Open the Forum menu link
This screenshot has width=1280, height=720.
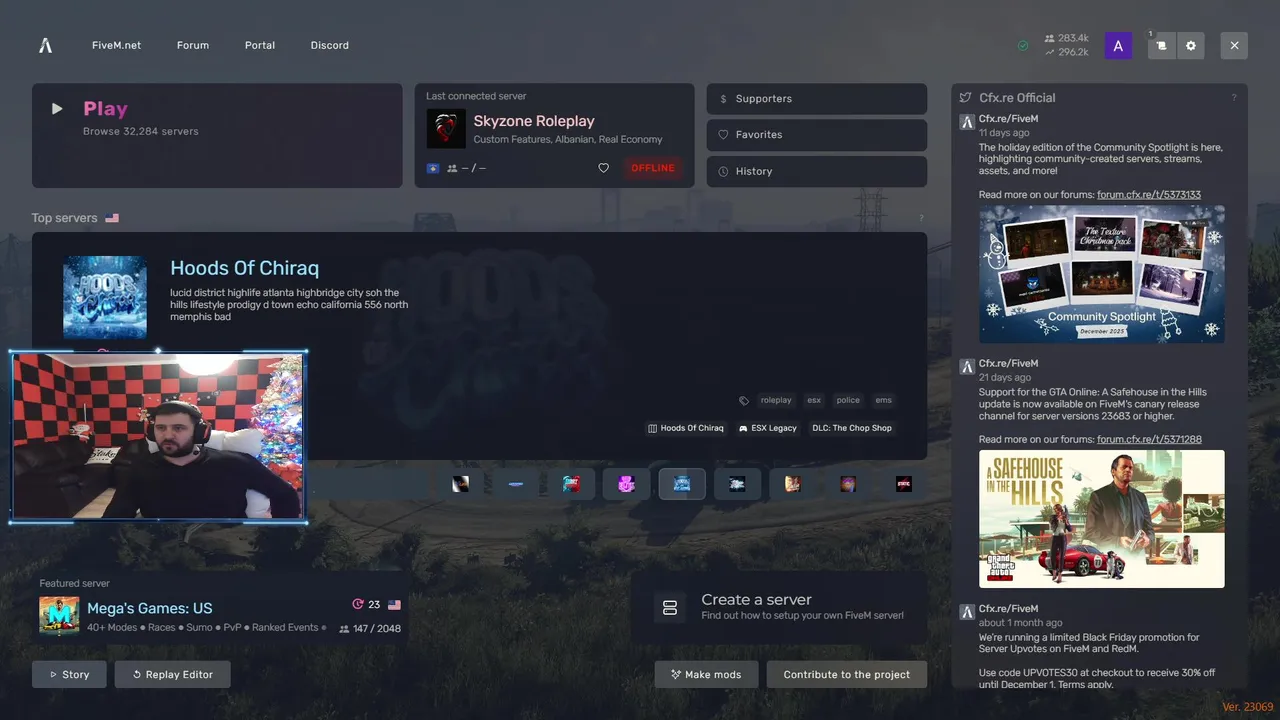[193, 46]
